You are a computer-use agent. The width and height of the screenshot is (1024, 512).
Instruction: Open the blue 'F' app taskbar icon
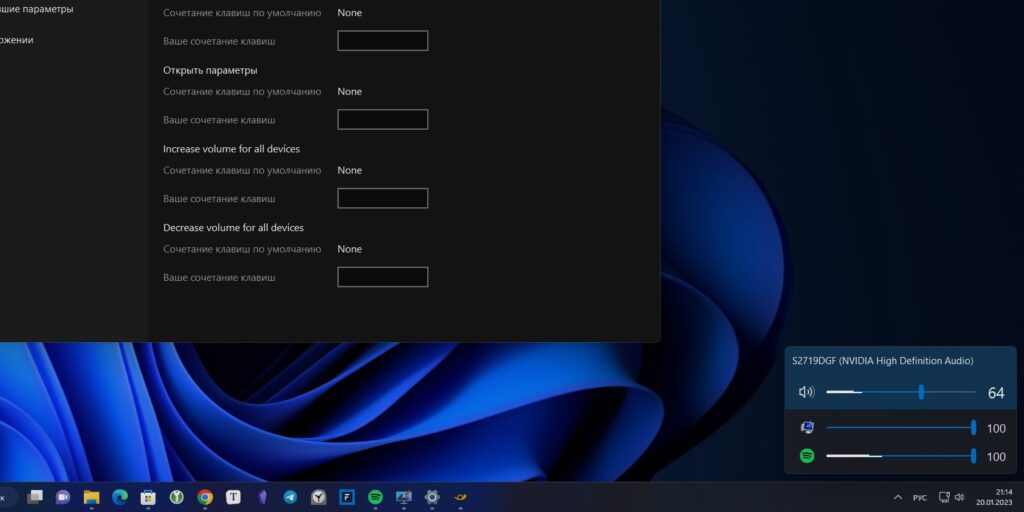click(x=347, y=497)
